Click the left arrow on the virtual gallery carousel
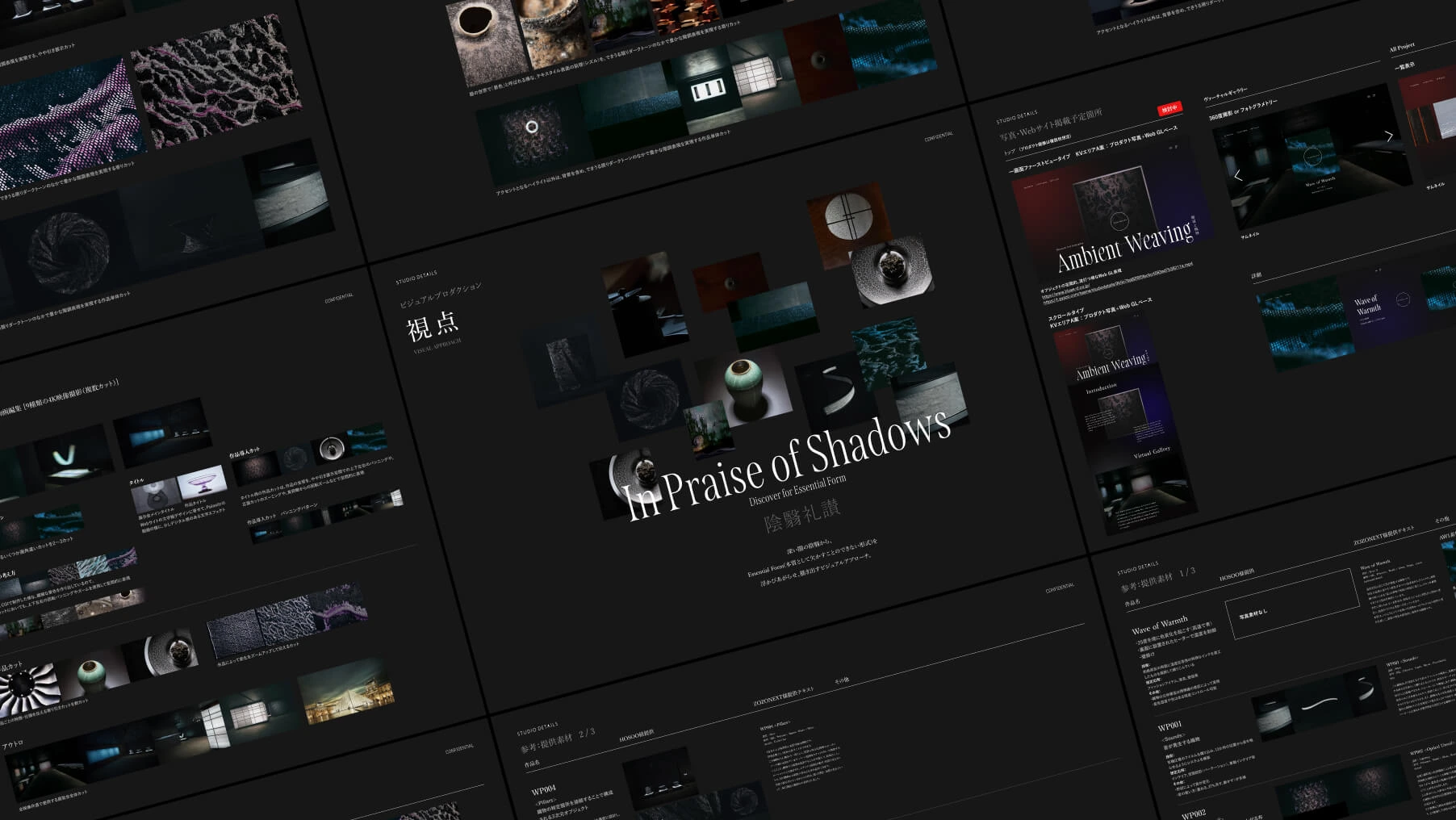 coord(1238,175)
